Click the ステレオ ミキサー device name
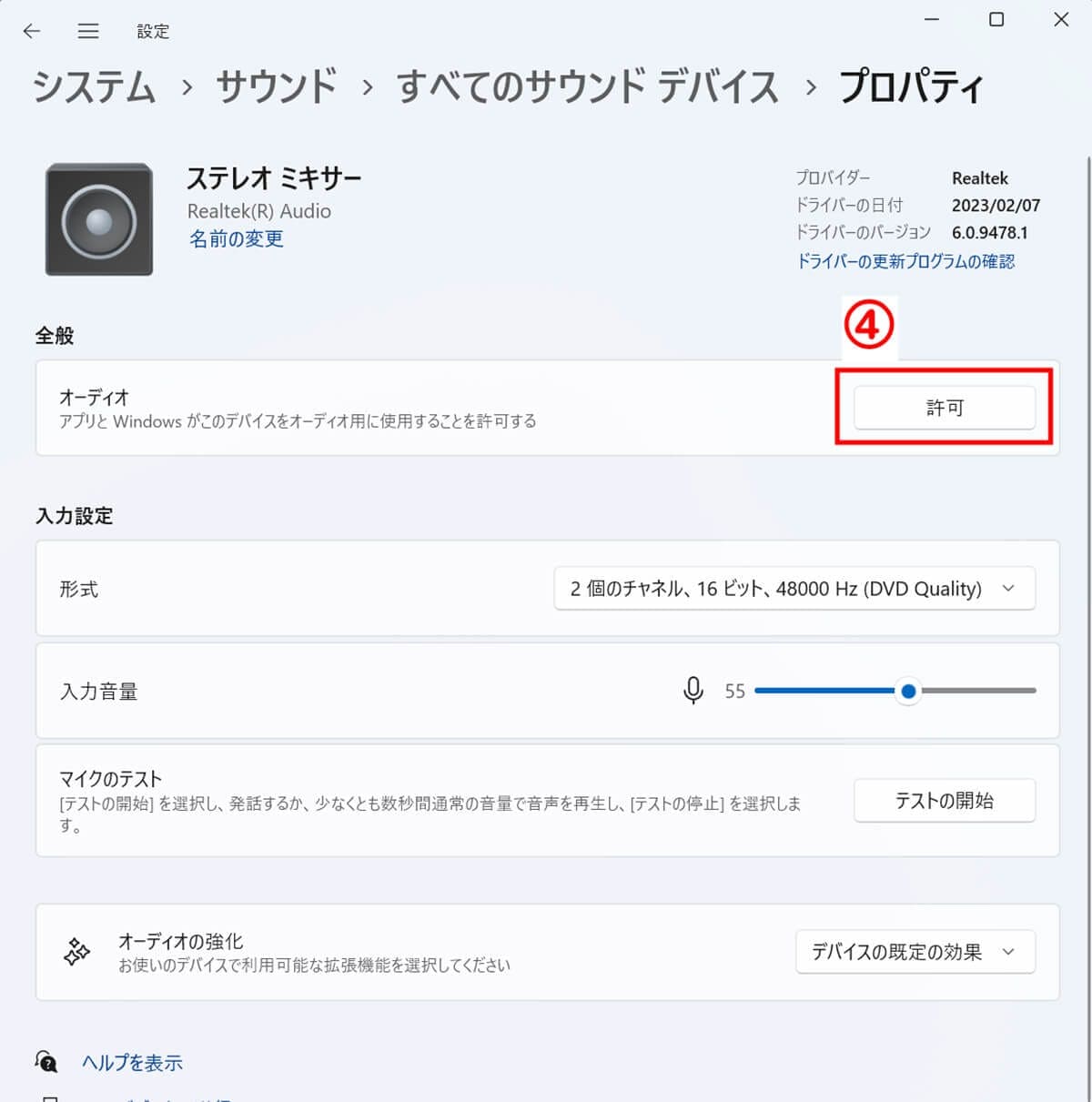This screenshot has height=1102, width=1092. pos(274,177)
